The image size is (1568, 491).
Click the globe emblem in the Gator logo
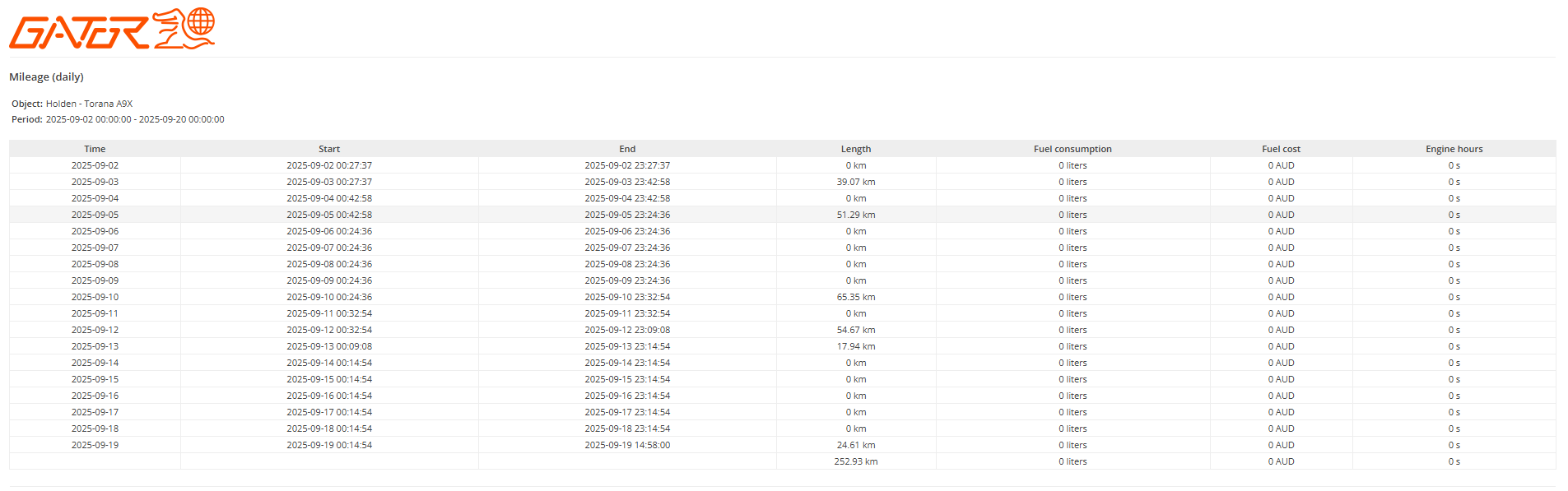200,23
